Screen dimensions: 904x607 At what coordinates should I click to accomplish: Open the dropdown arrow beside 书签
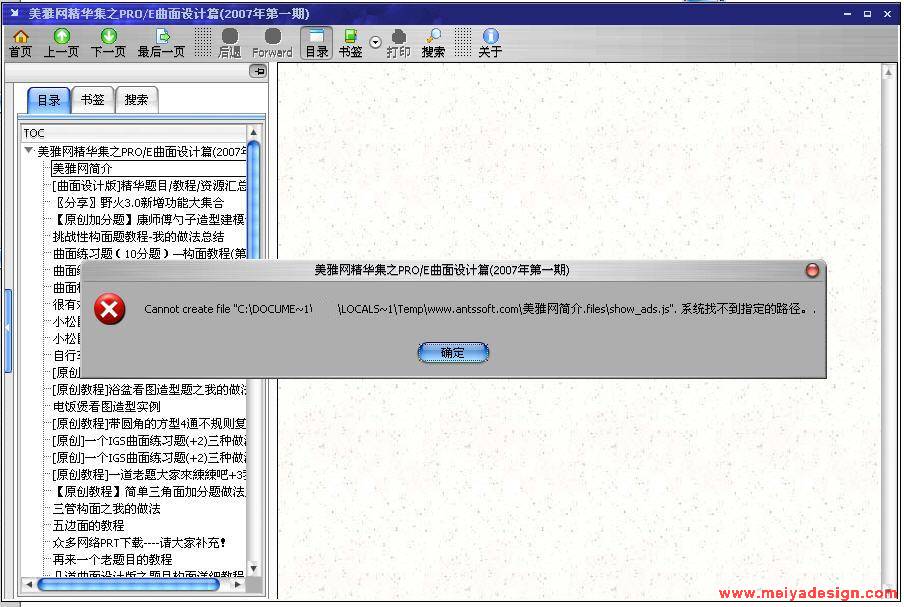375,43
